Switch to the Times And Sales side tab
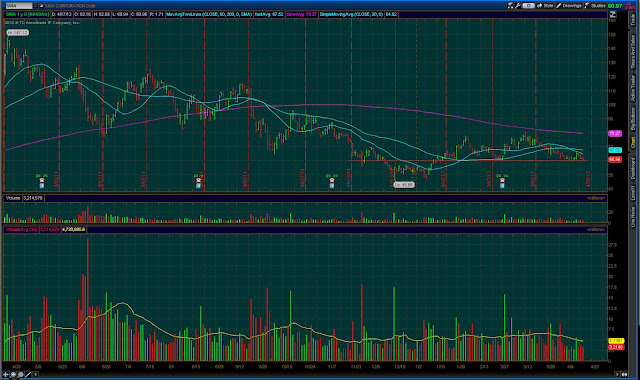 coord(633,51)
